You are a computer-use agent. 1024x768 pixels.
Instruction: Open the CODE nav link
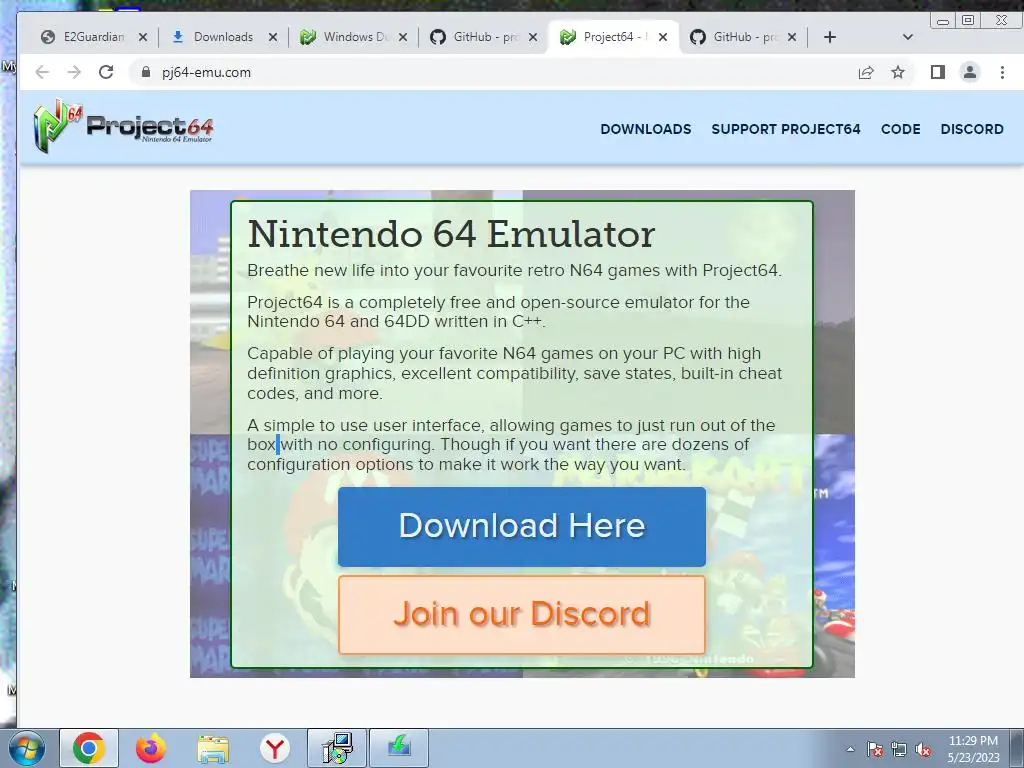tap(900, 129)
